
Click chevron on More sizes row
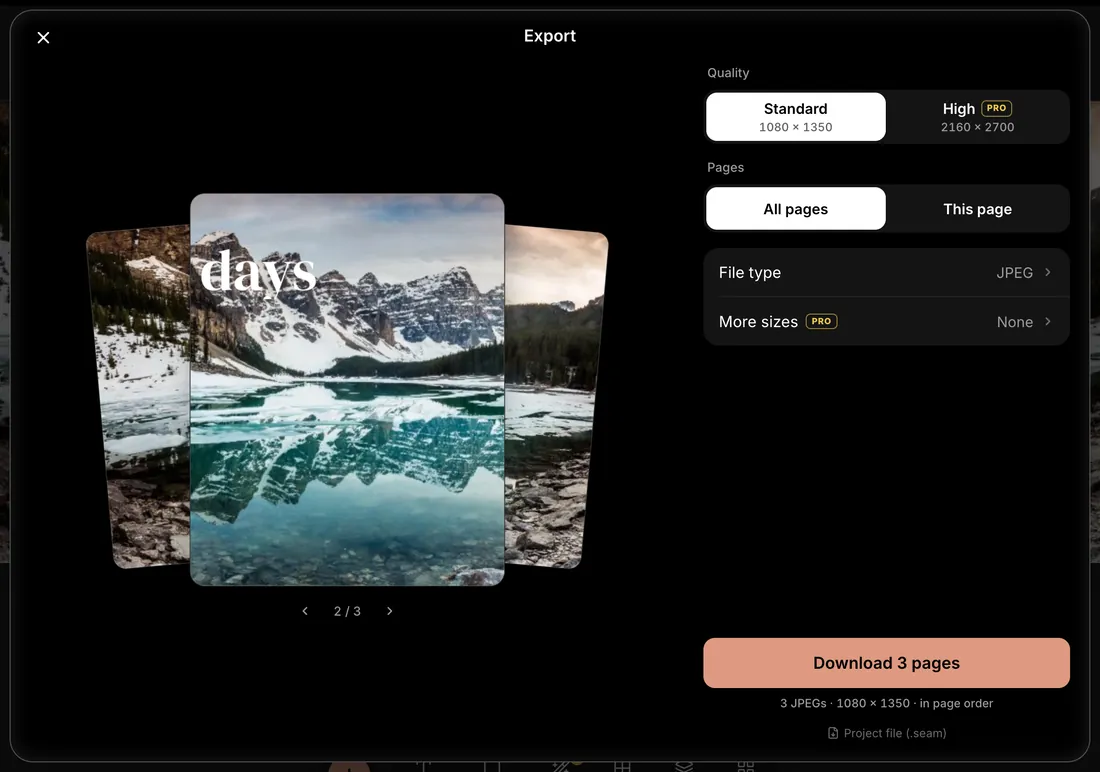click(1047, 321)
